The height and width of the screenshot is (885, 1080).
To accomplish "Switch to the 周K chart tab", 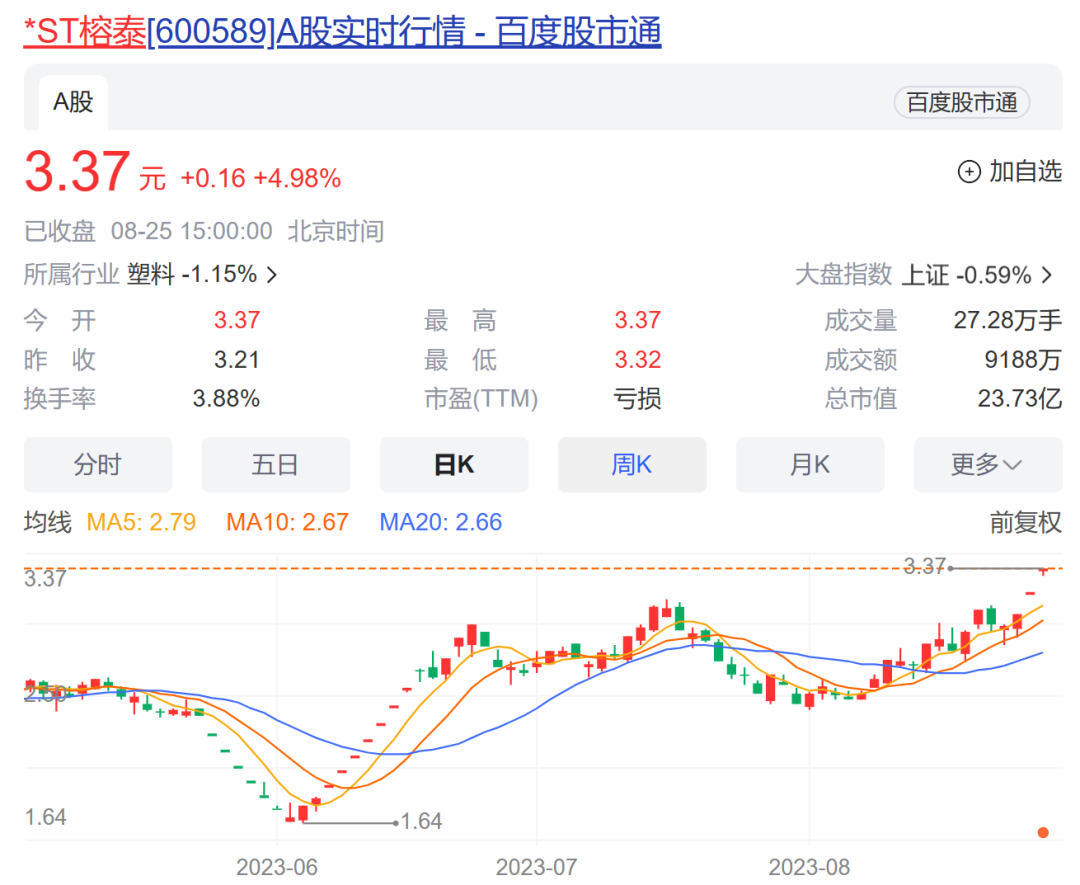I will (632, 464).
